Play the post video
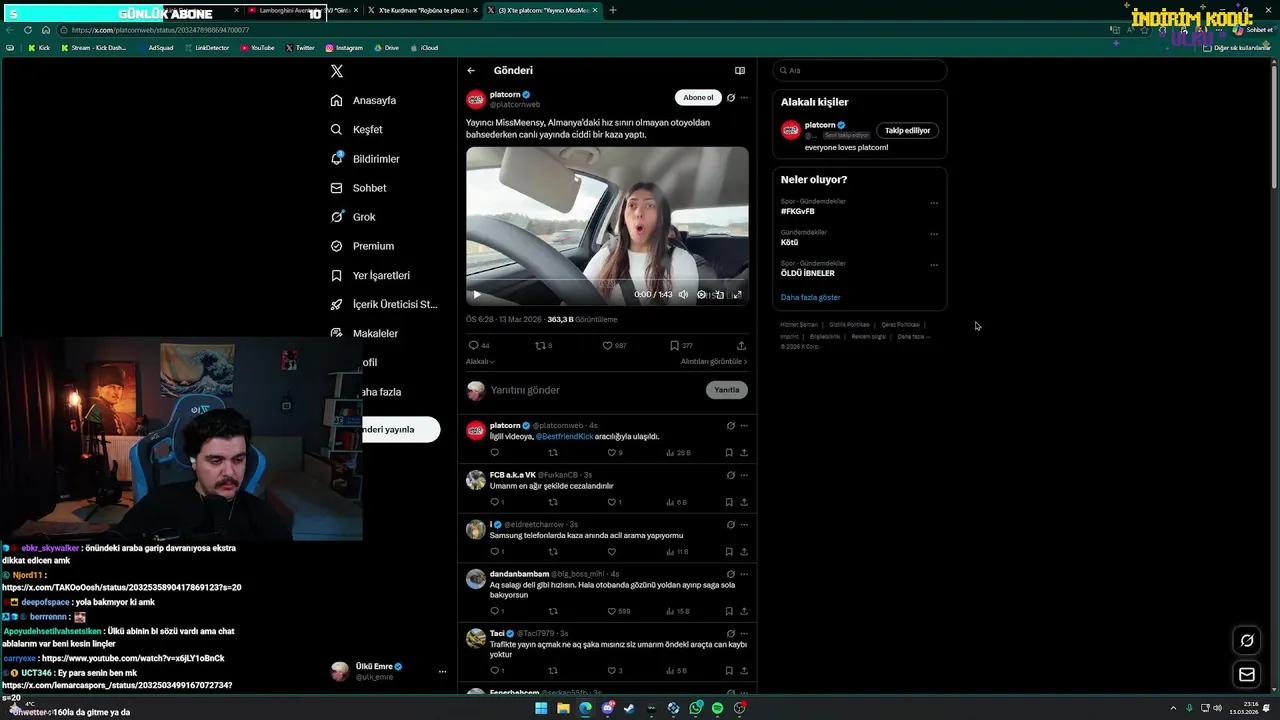 (476, 294)
